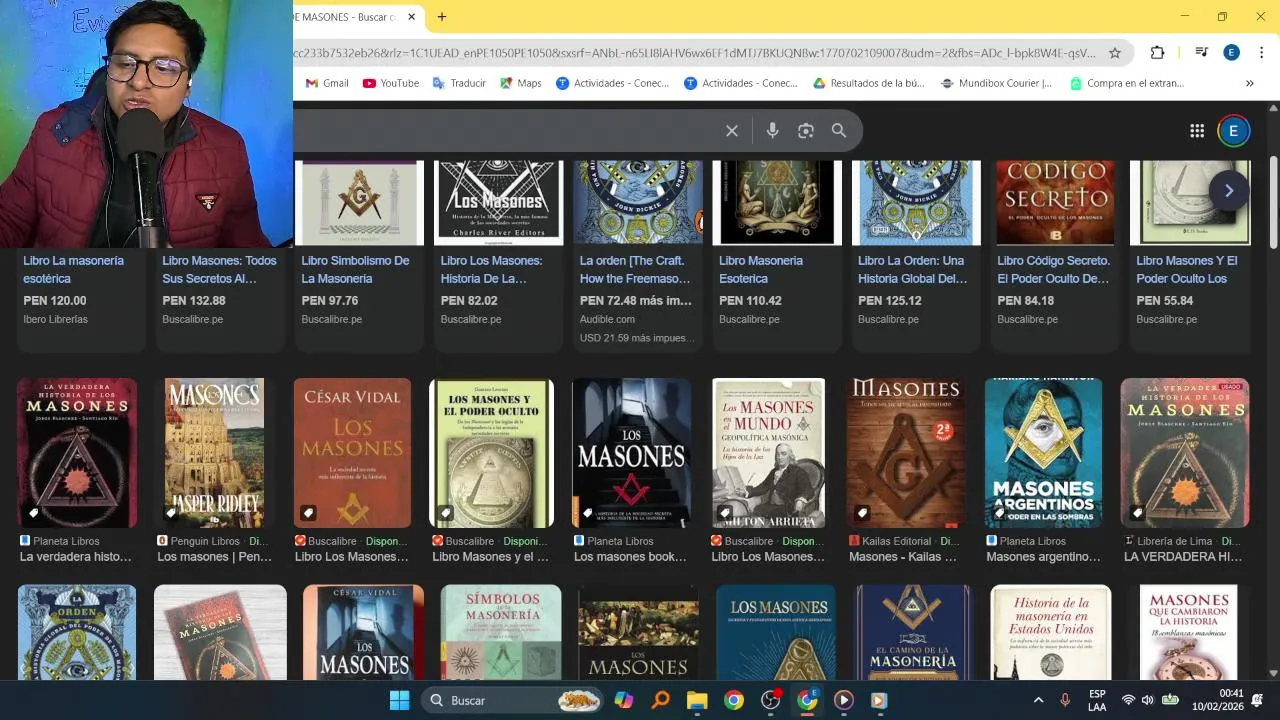The height and width of the screenshot is (720, 1280).
Task: Open the Chrome extensions puzzle icon
Action: (x=1157, y=53)
